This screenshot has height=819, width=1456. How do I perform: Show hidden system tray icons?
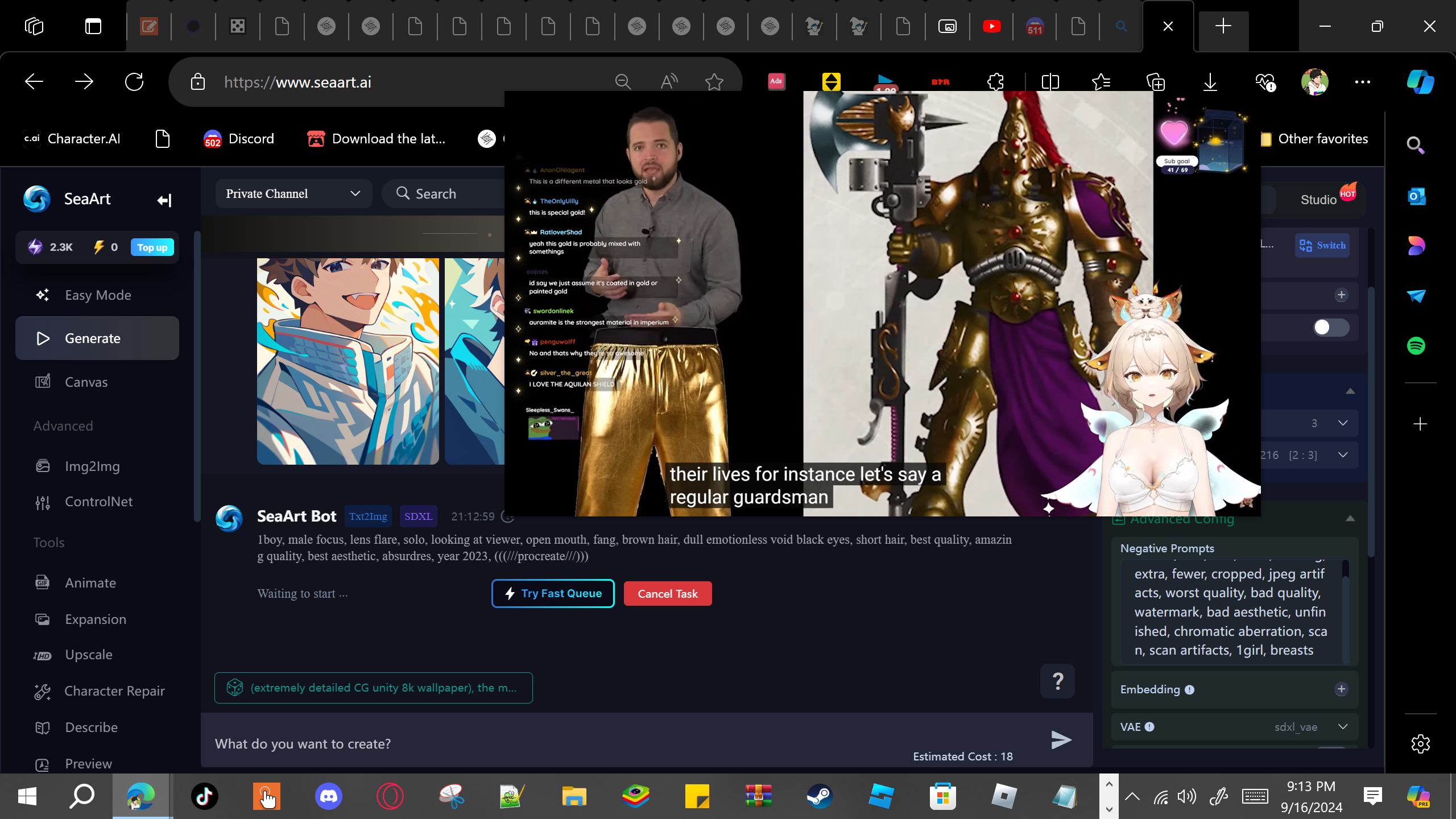1132,796
